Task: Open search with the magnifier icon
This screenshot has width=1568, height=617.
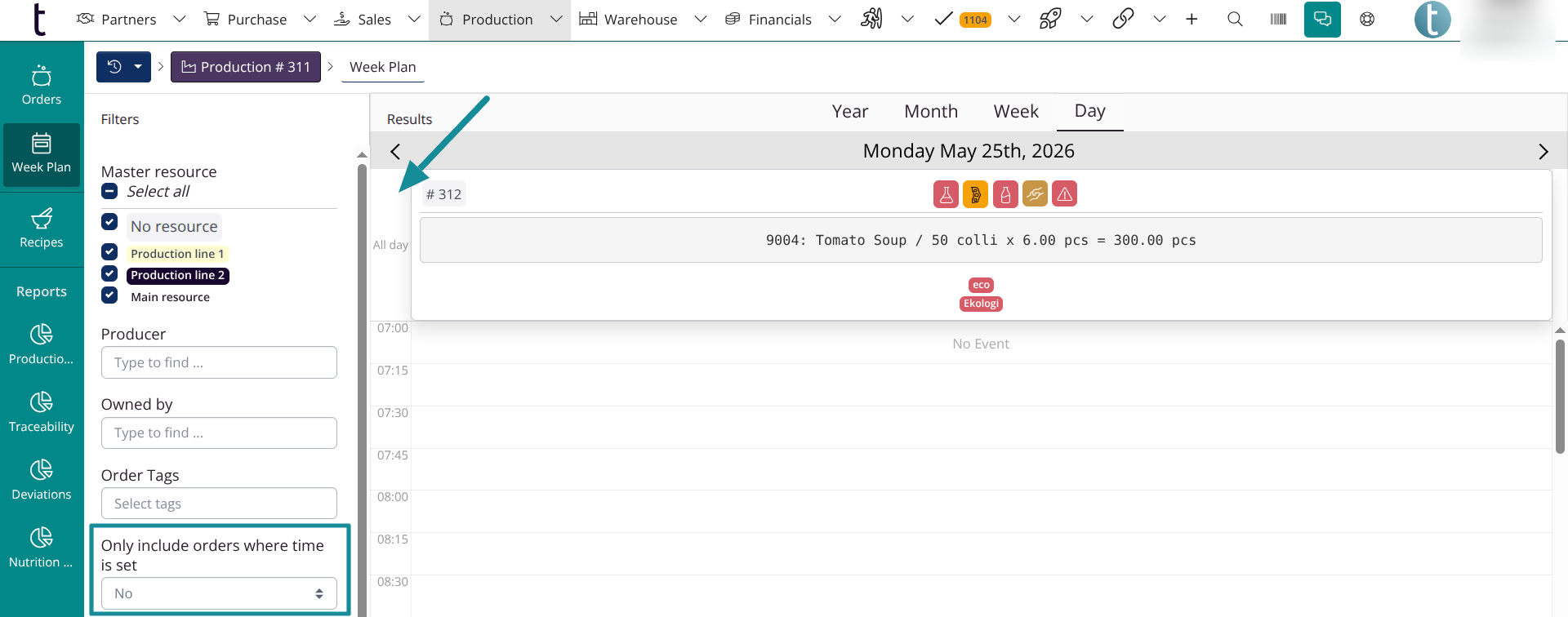Action: click(x=1235, y=19)
